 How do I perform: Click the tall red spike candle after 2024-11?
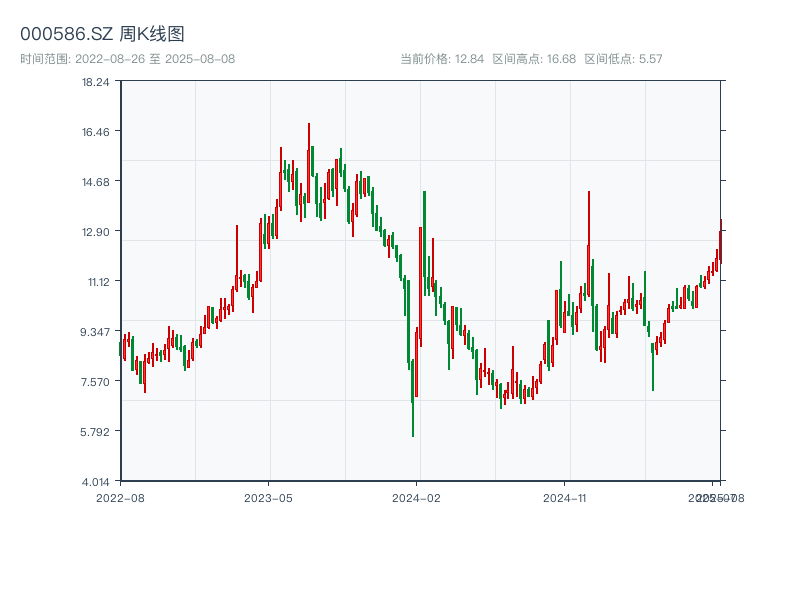589,244
